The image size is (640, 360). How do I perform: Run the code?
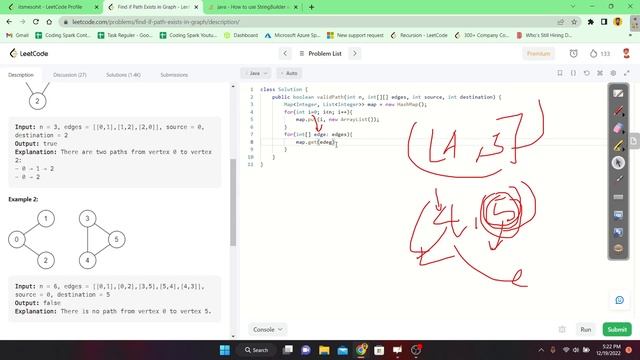coord(586,329)
